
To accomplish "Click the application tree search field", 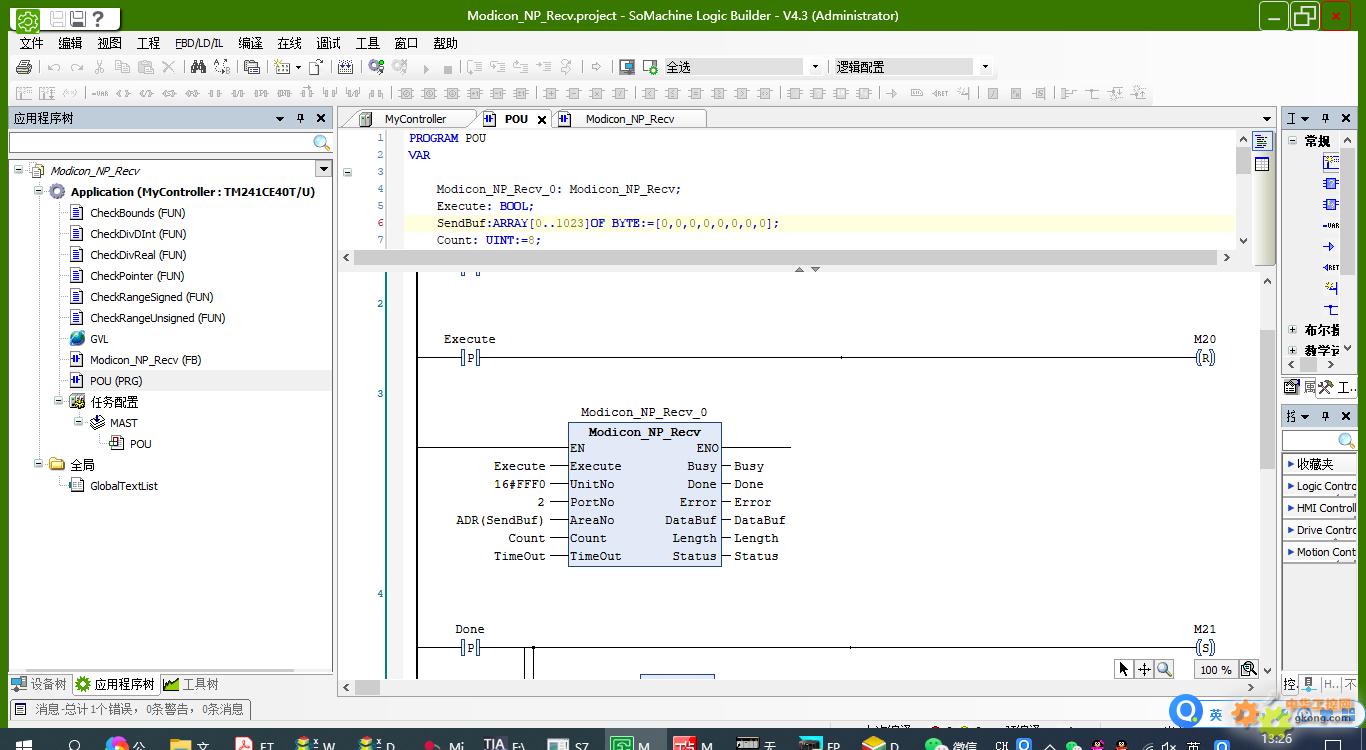I will pyautogui.click(x=162, y=143).
